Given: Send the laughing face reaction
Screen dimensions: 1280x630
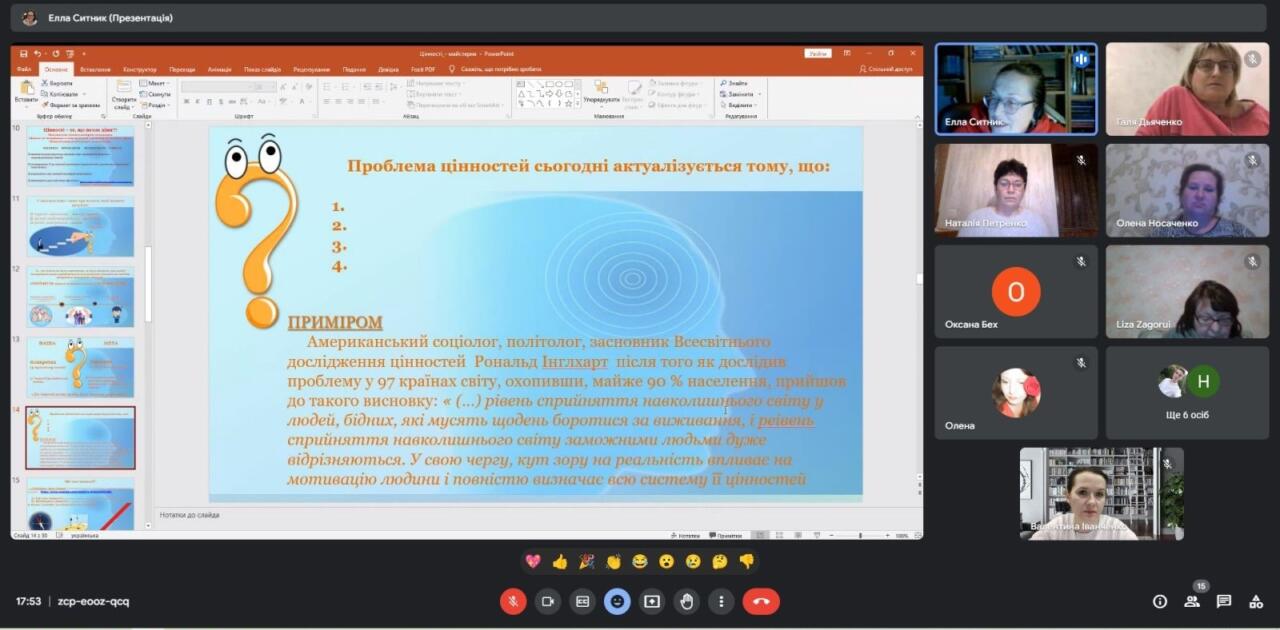Looking at the screenshot, I should tap(640, 562).
